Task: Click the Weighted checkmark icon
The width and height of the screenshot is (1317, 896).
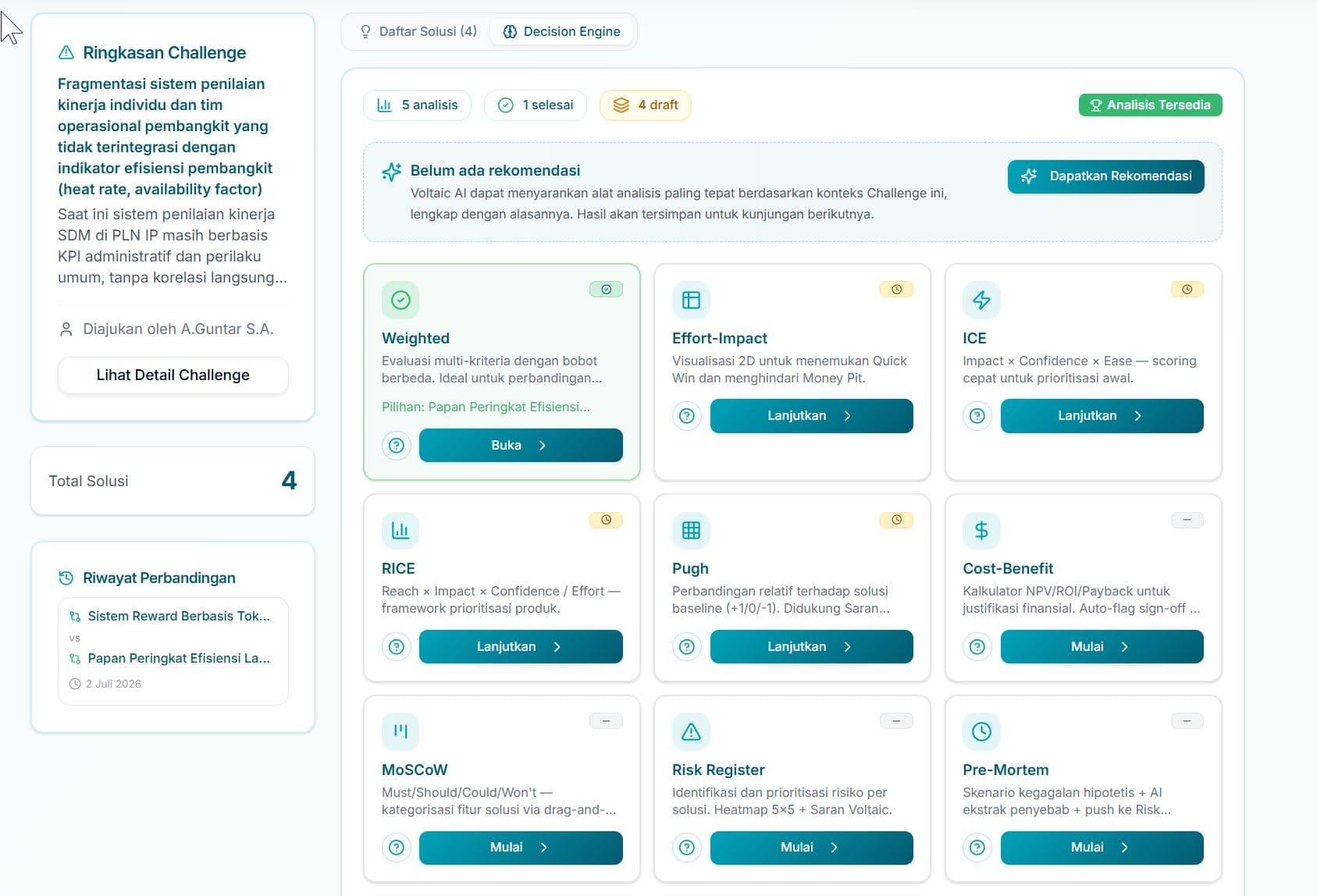Action: click(x=400, y=300)
